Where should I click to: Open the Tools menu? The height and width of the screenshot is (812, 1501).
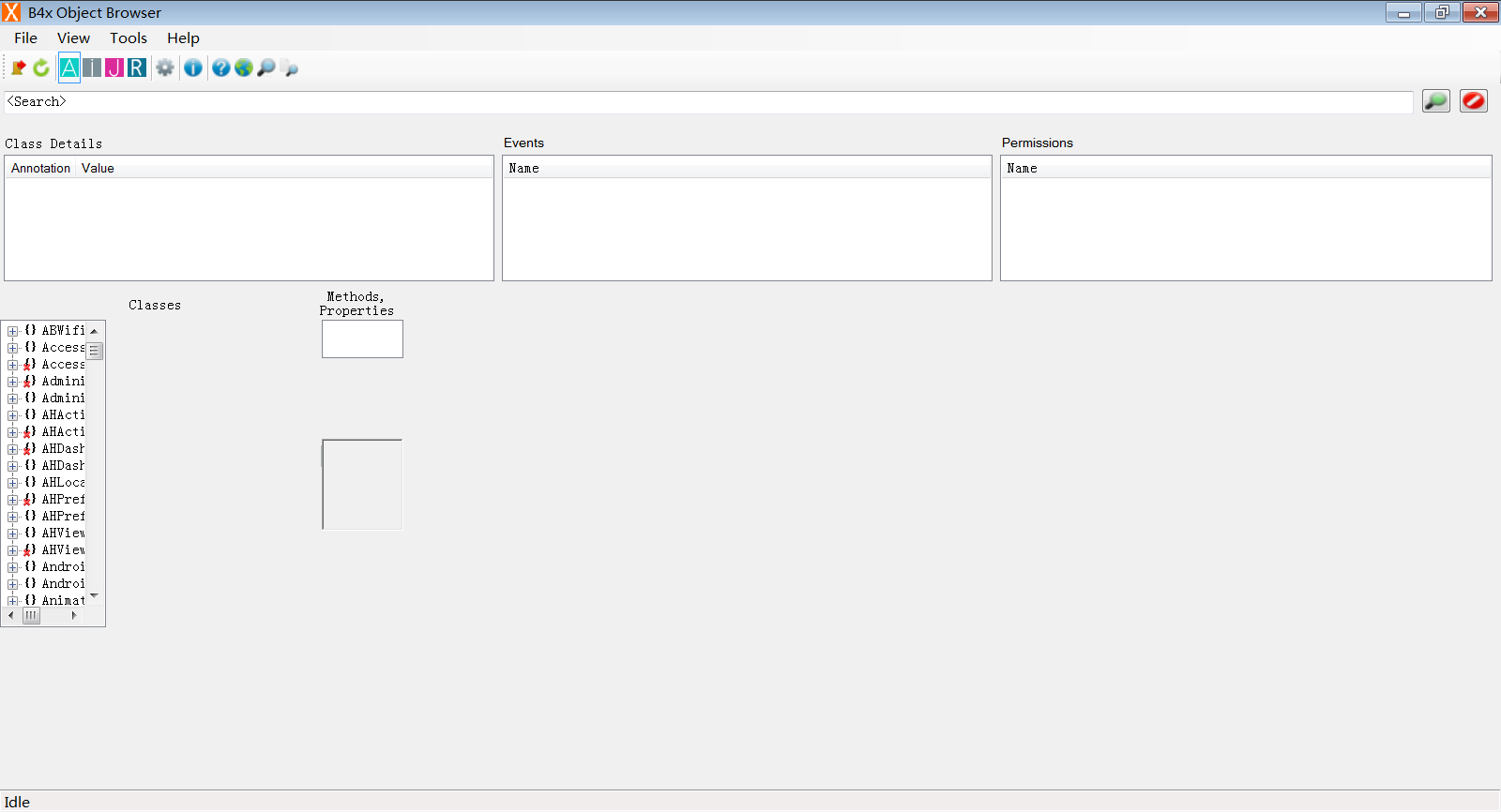click(x=129, y=38)
